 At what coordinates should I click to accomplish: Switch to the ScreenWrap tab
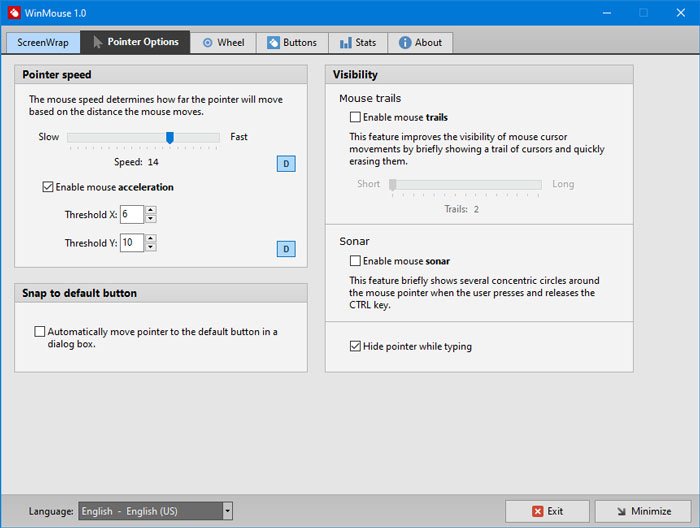43,42
